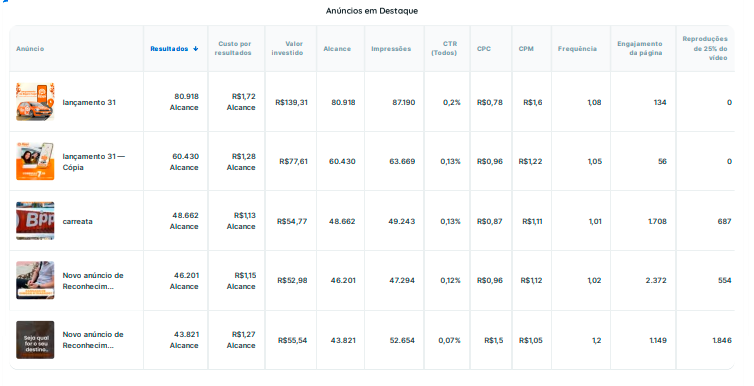
Task: Click the Valor investido column header
Action: click(288, 49)
